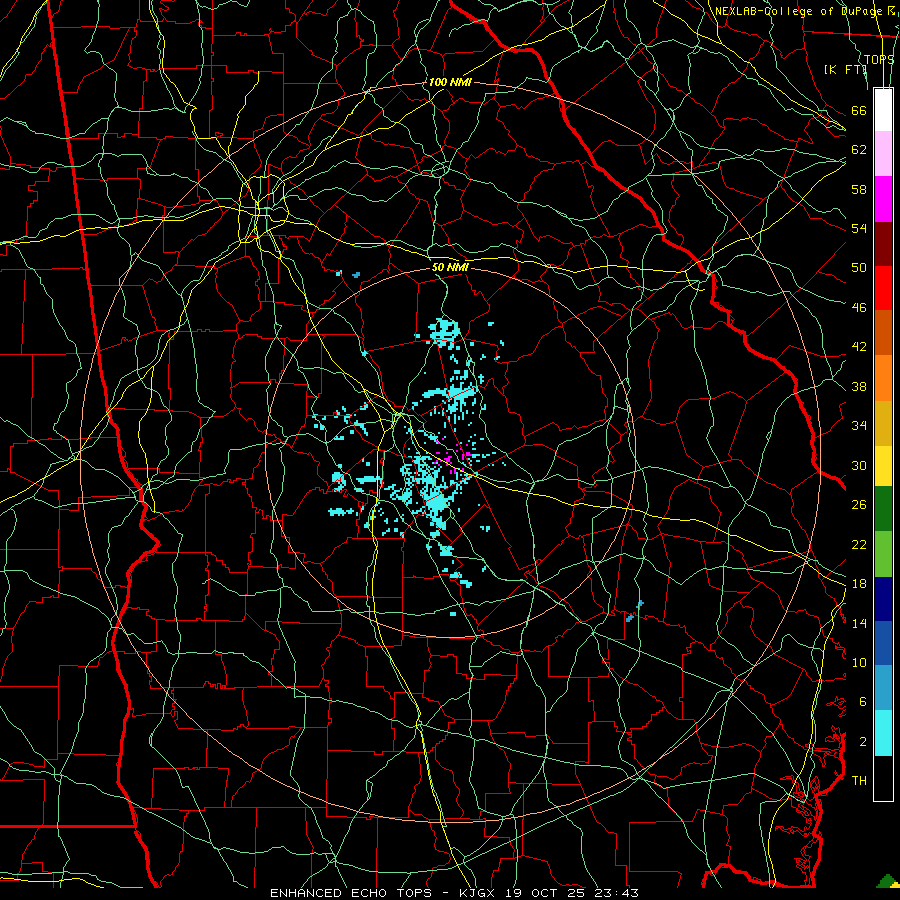
Task: Click the "62" legend value
Action: pos(859,150)
